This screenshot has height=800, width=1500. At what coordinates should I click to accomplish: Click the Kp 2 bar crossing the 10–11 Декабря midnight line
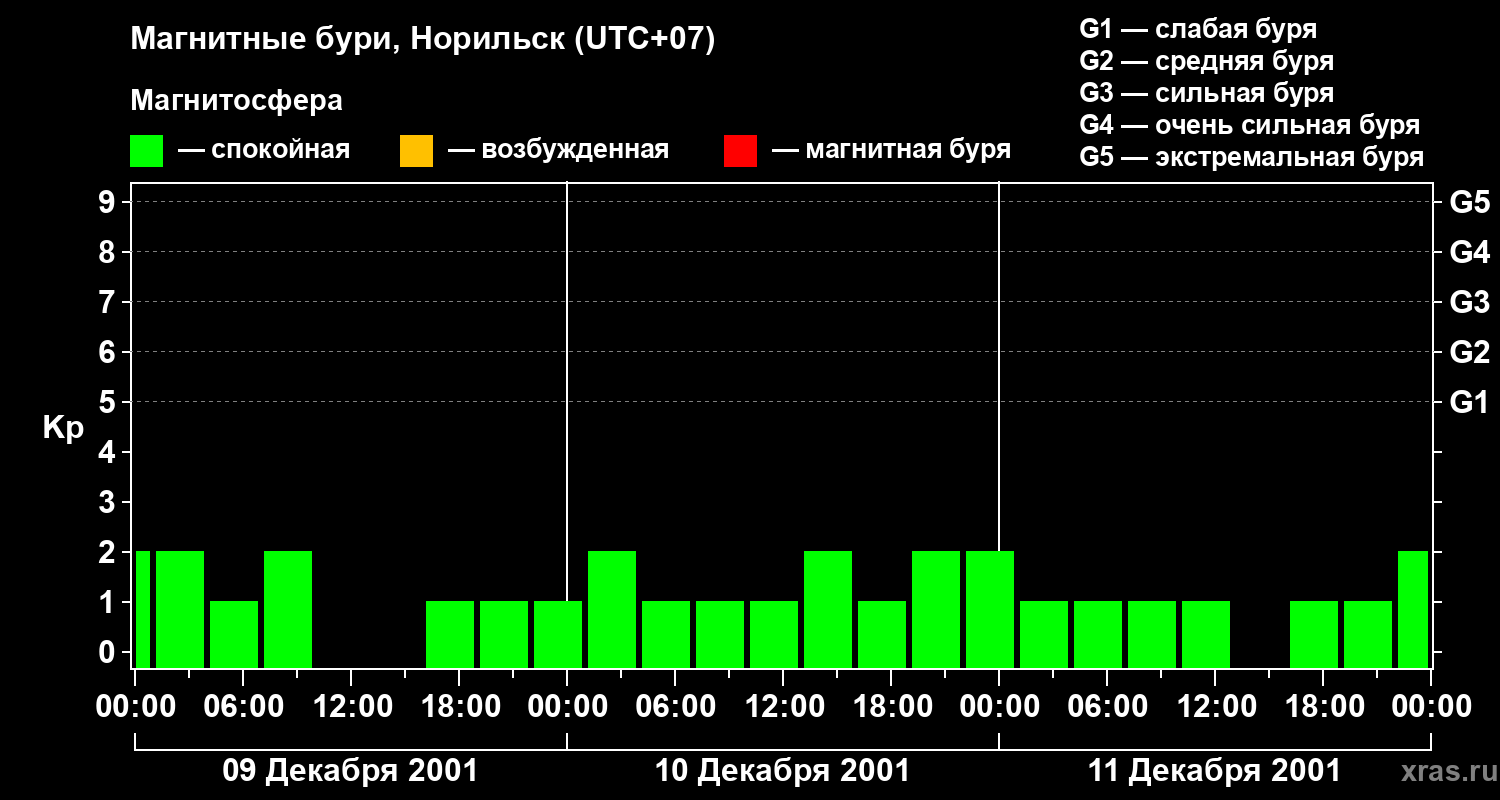(x=990, y=609)
